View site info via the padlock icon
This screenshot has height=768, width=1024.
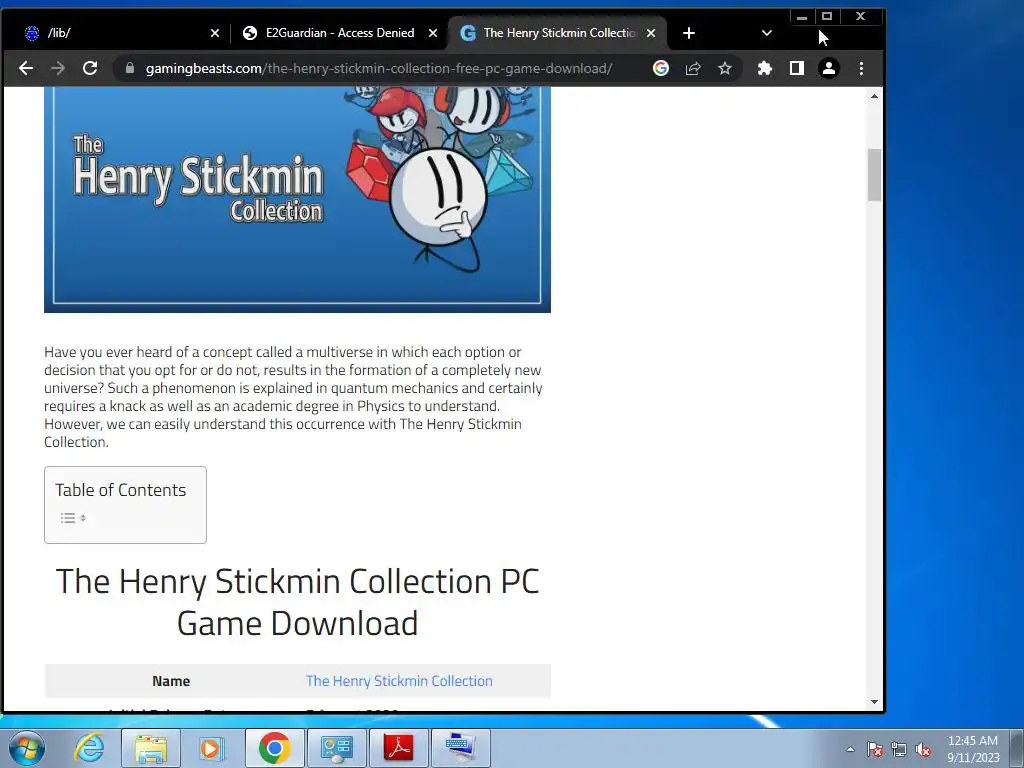[x=129, y=68]
